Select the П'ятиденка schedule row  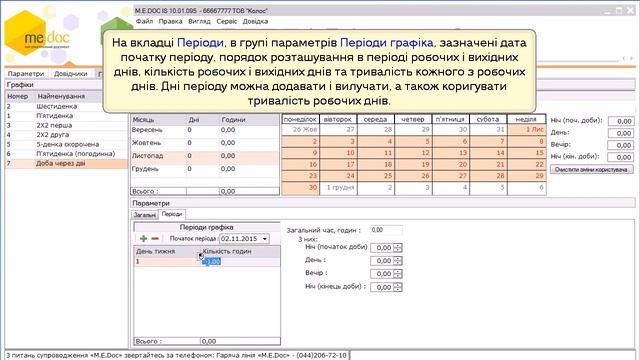coord(67,116)
